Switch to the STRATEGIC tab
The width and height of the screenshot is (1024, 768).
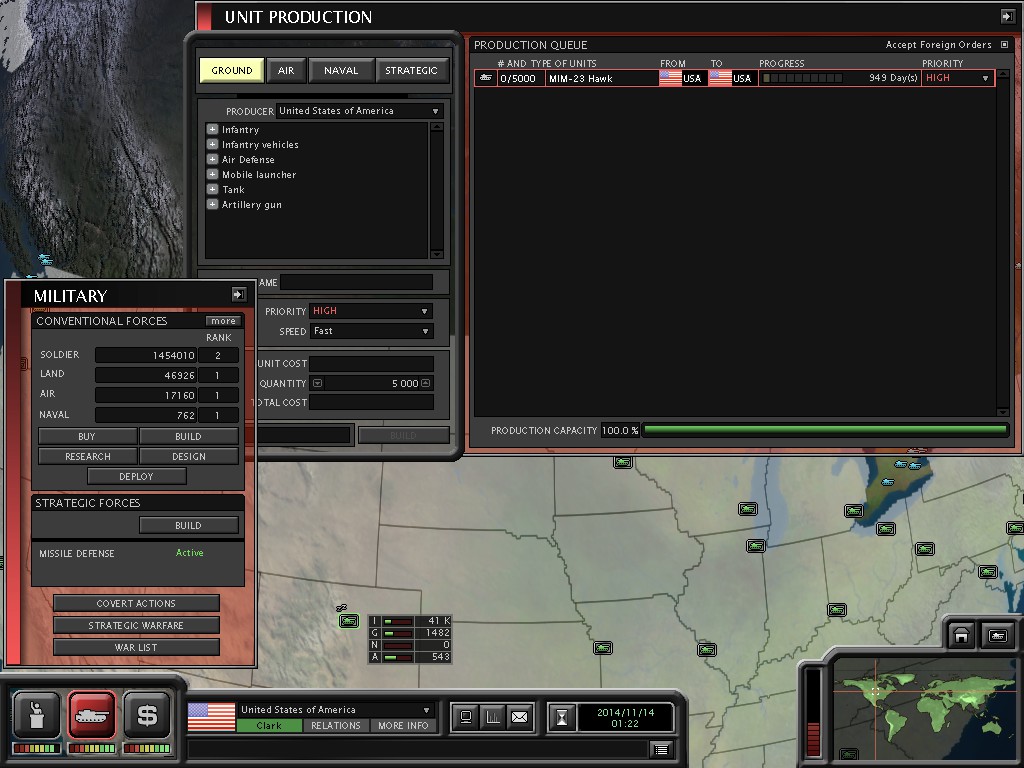[x=411, y=70]
